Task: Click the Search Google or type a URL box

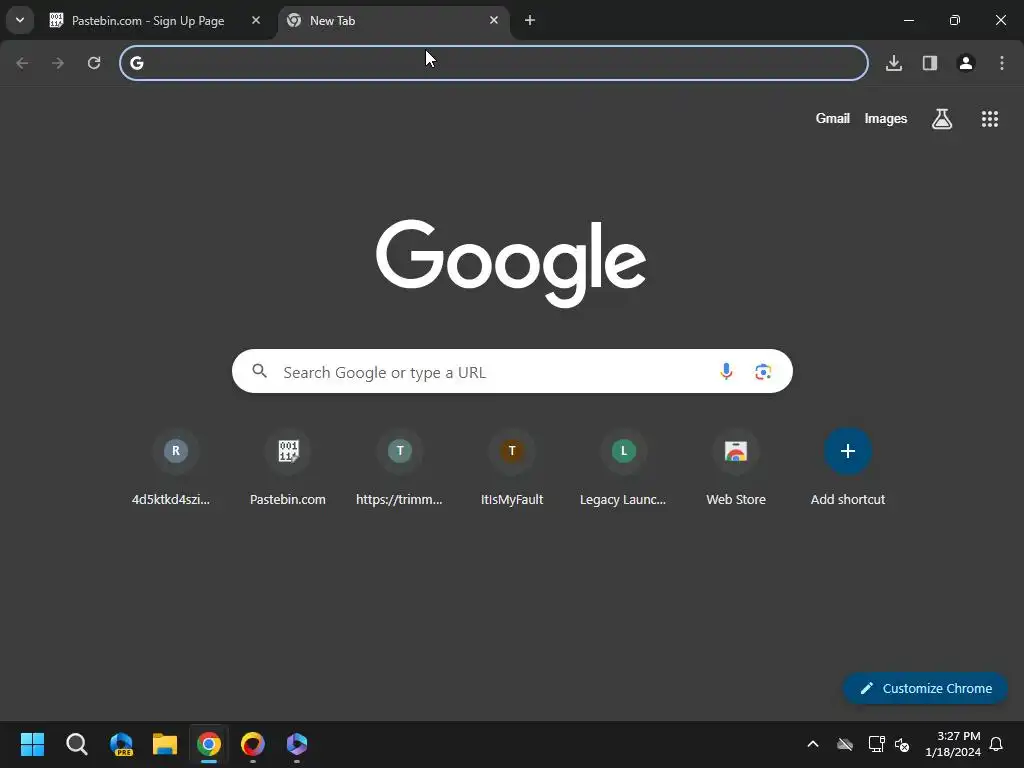Action: click(x=512, y=372)
